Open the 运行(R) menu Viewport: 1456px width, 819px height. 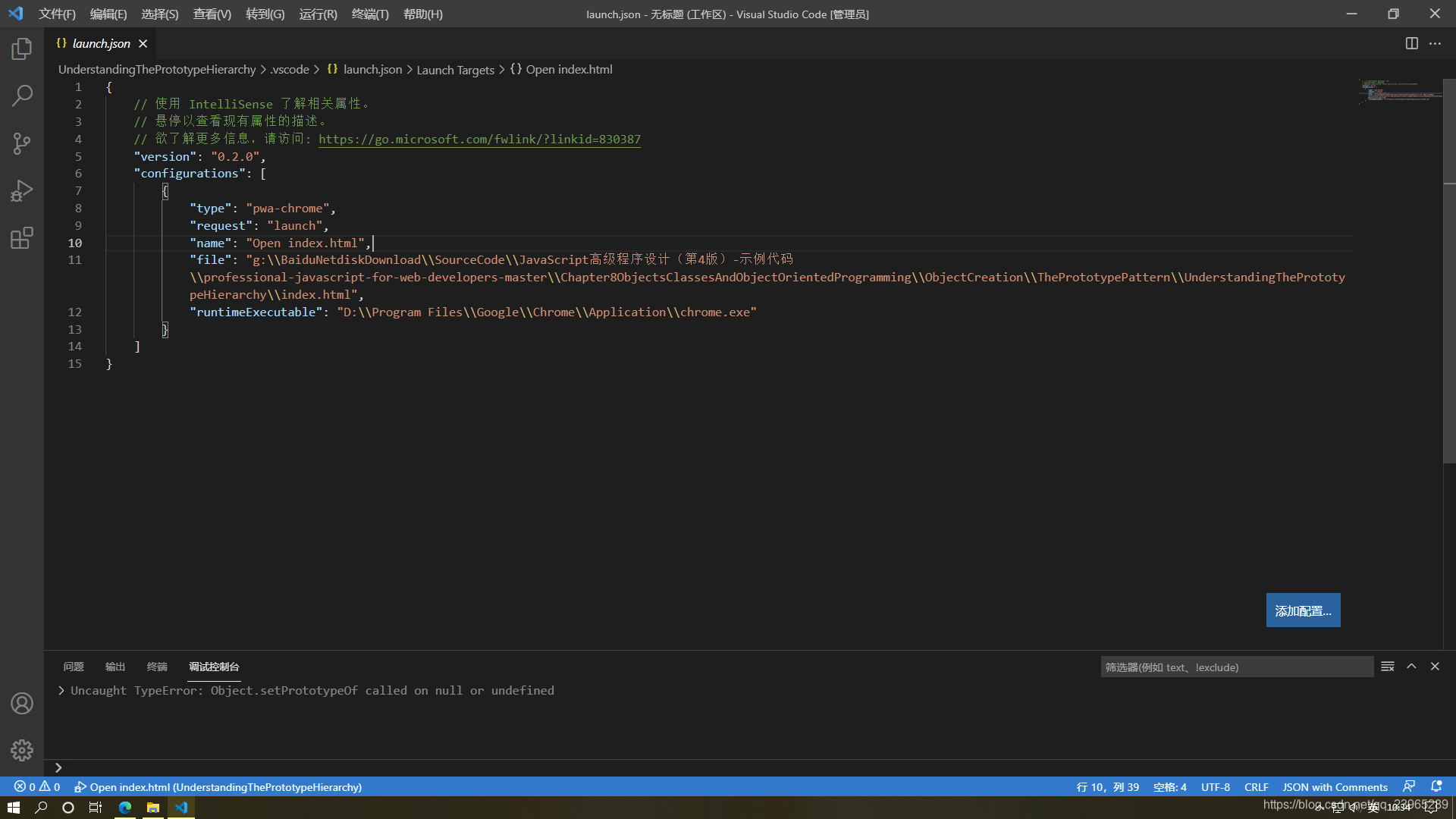click(x=318, y=14)
